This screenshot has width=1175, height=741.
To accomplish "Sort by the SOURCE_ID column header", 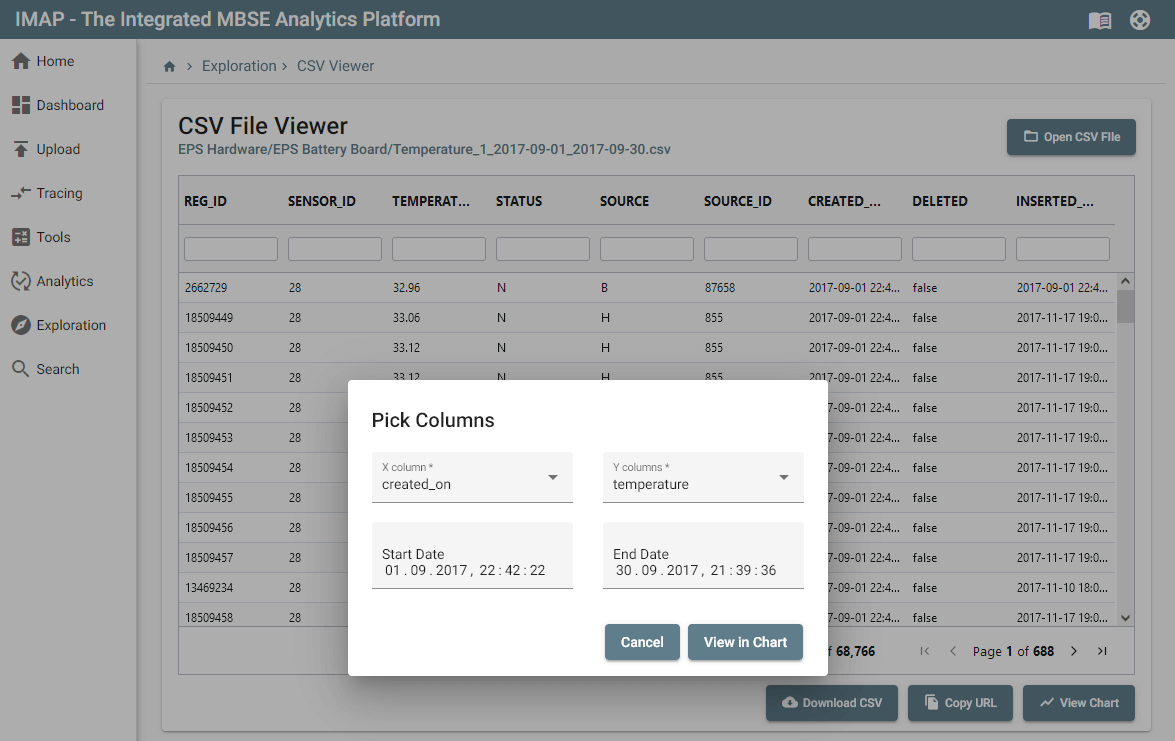I will pos(737,202).
